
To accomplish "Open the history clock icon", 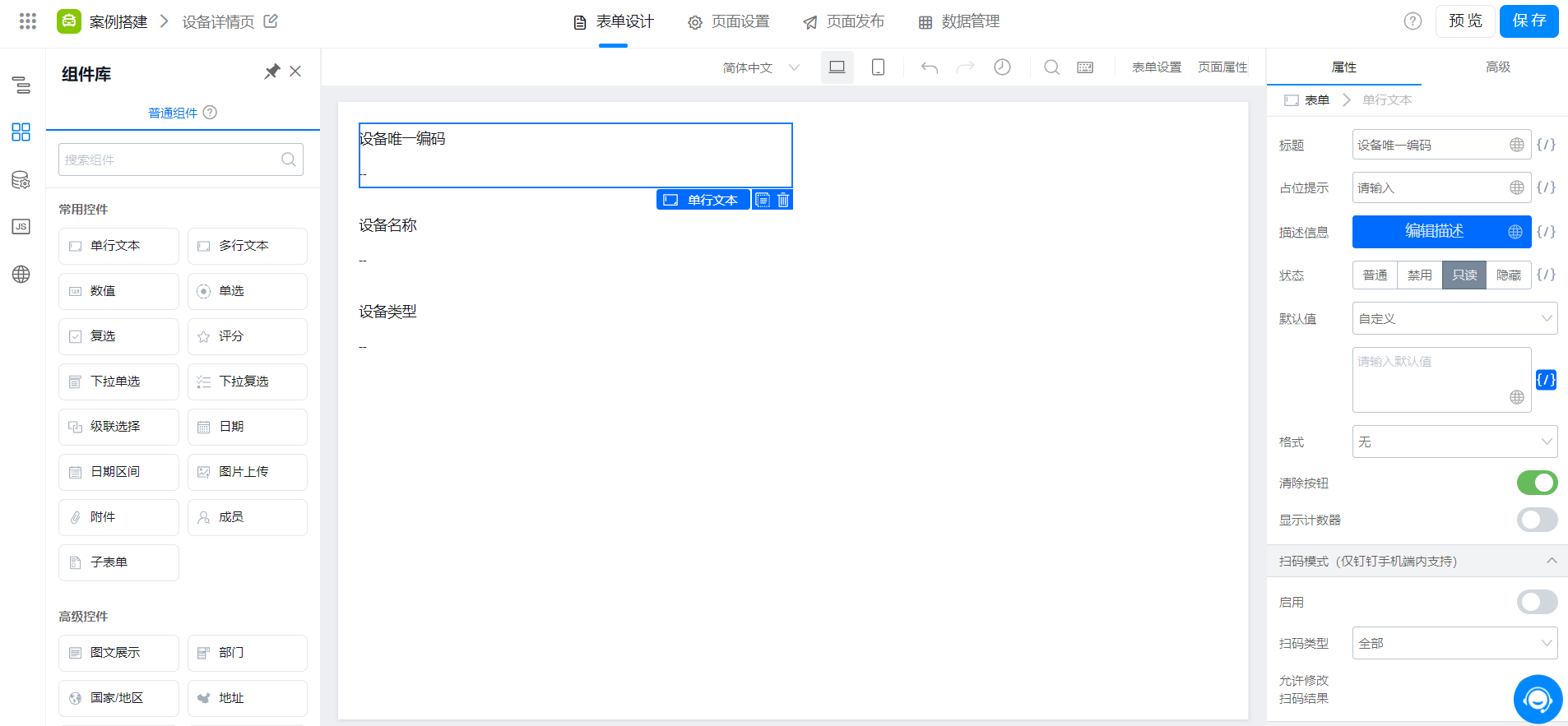I will coord(1002,67).
